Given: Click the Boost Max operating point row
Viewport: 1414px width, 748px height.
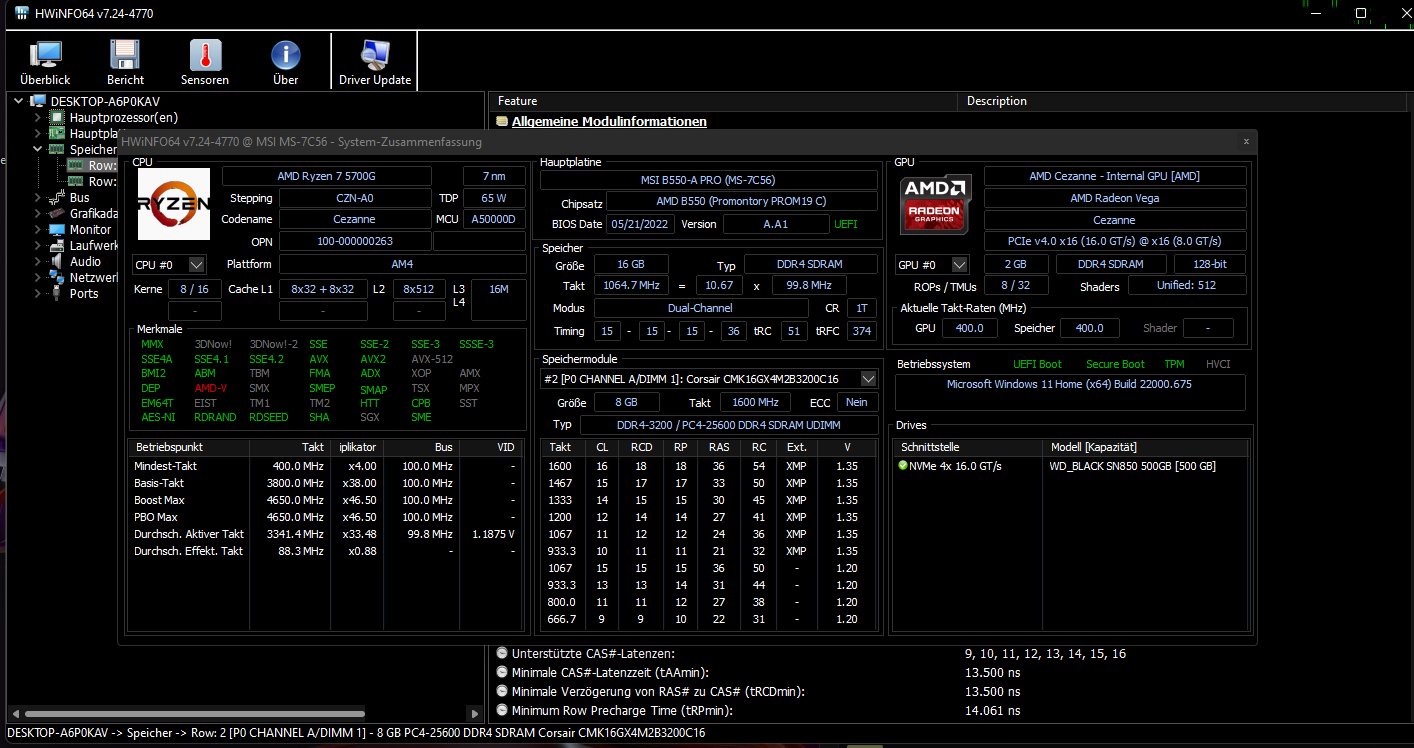Looking at the screenshot, I should (x=326, y=500).
